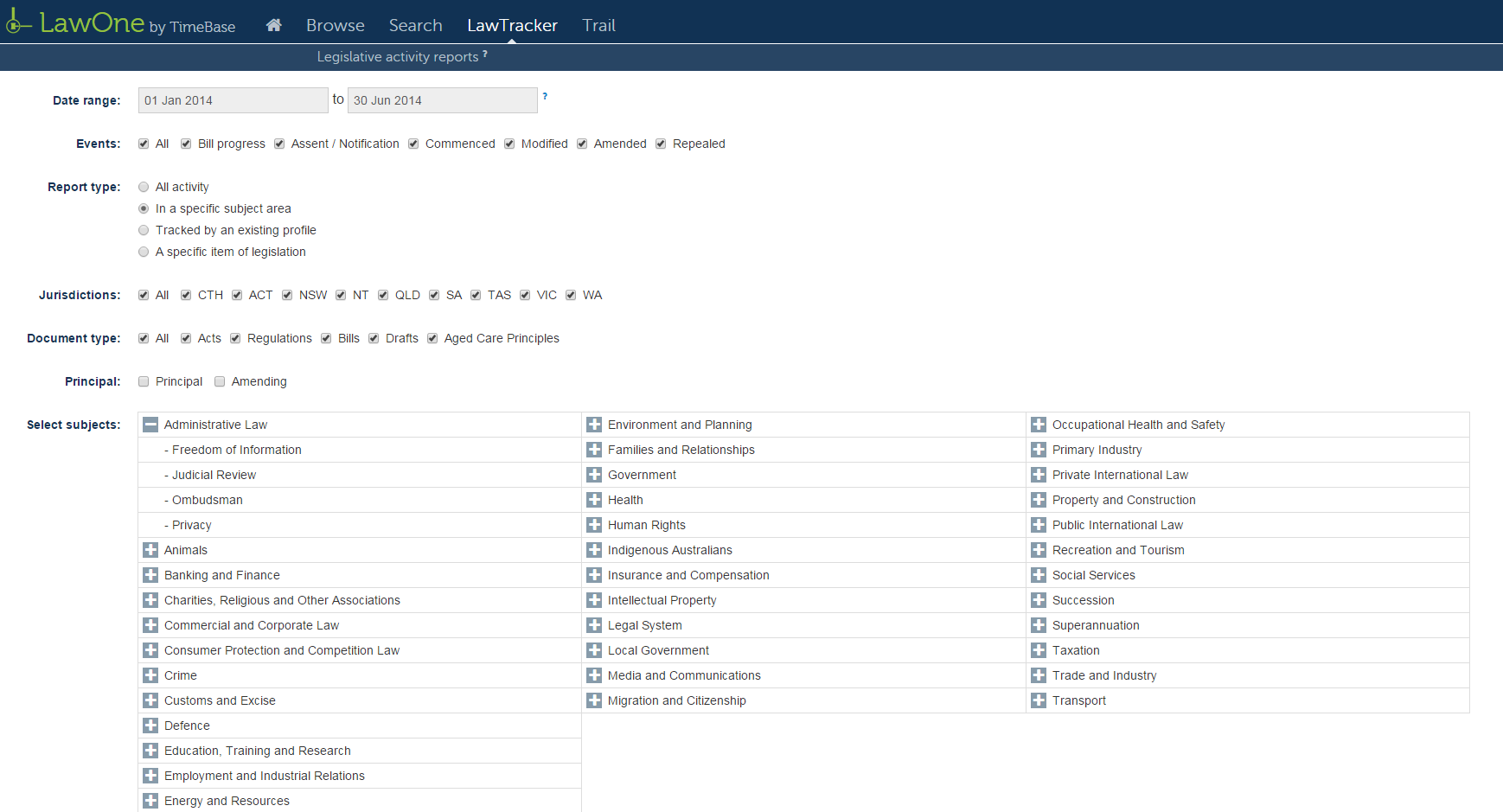This screenshot has height=812, width=1503.
Task: Expand Families and Relationships plus icon
Action: pos(594,450)
